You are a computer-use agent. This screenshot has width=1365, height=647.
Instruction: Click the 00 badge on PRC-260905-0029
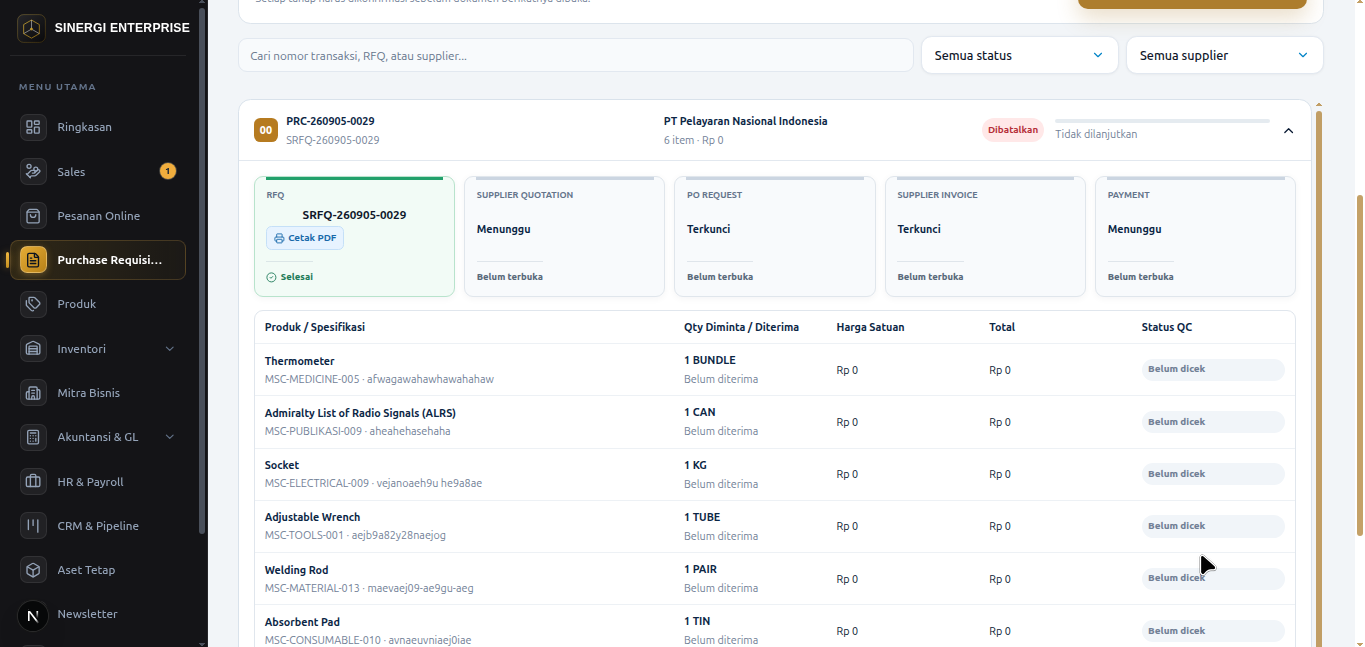266,130
